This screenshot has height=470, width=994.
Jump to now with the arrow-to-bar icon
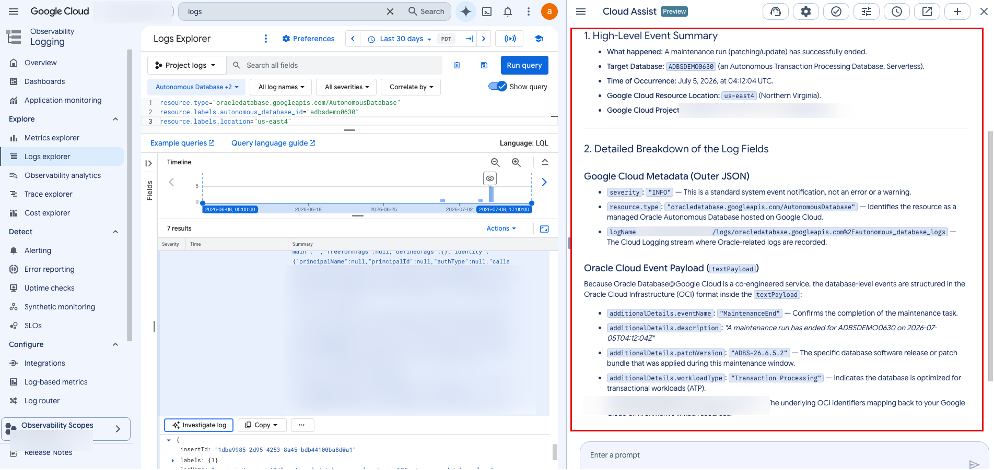469,39
